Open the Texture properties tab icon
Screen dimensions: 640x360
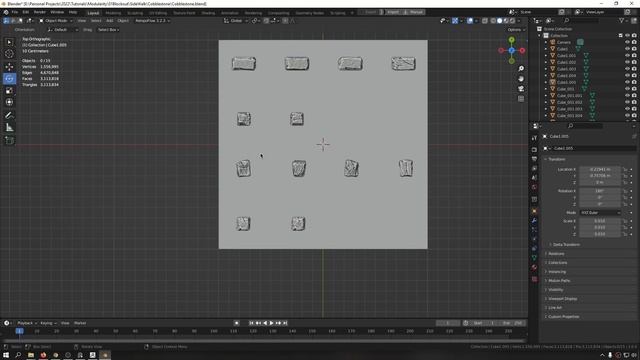pos(534,279)
